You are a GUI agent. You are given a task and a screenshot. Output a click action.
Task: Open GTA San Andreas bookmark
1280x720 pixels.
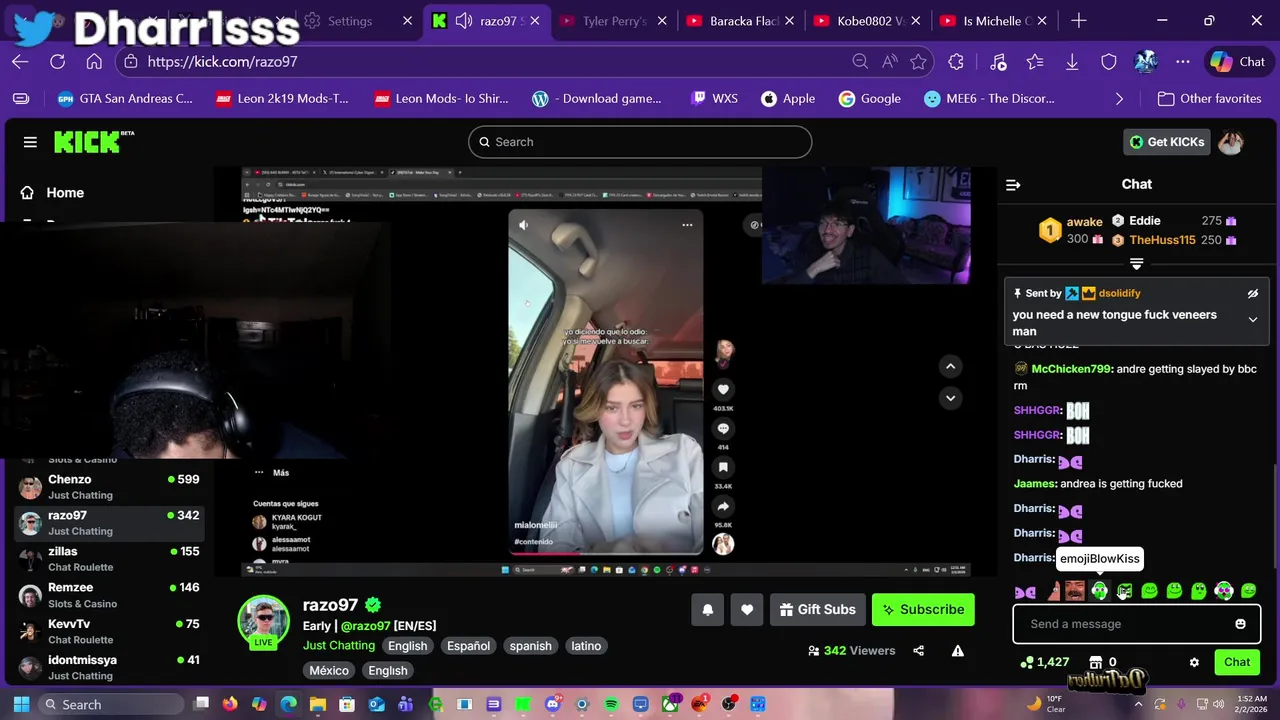[125, 99]
